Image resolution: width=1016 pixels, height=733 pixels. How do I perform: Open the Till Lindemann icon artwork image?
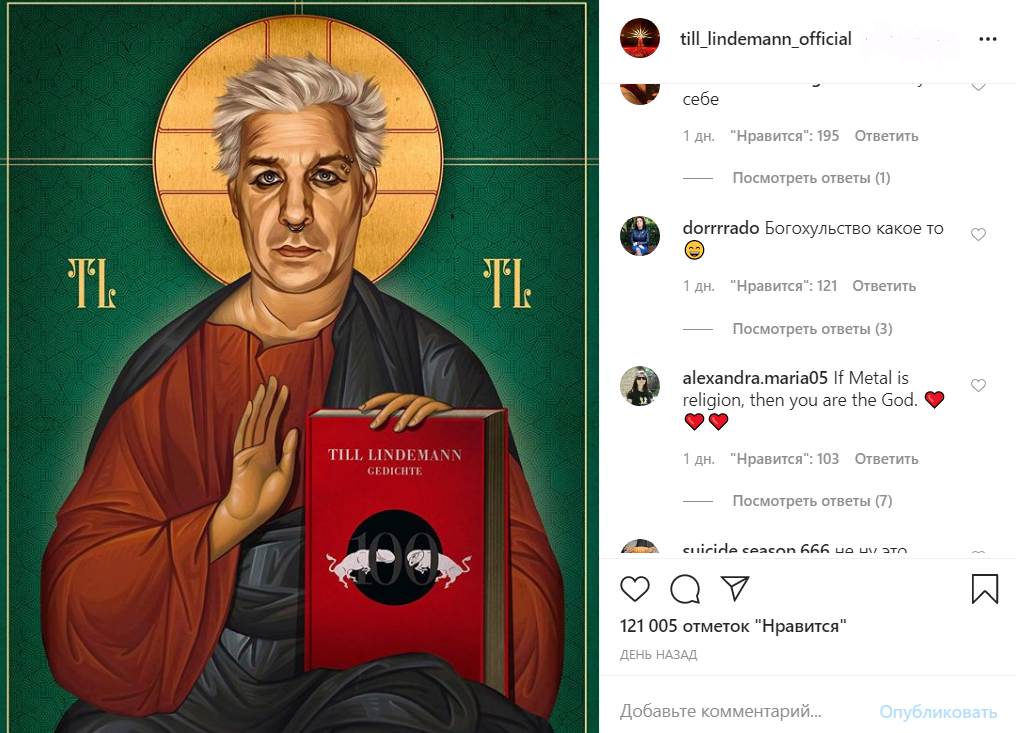299,367
